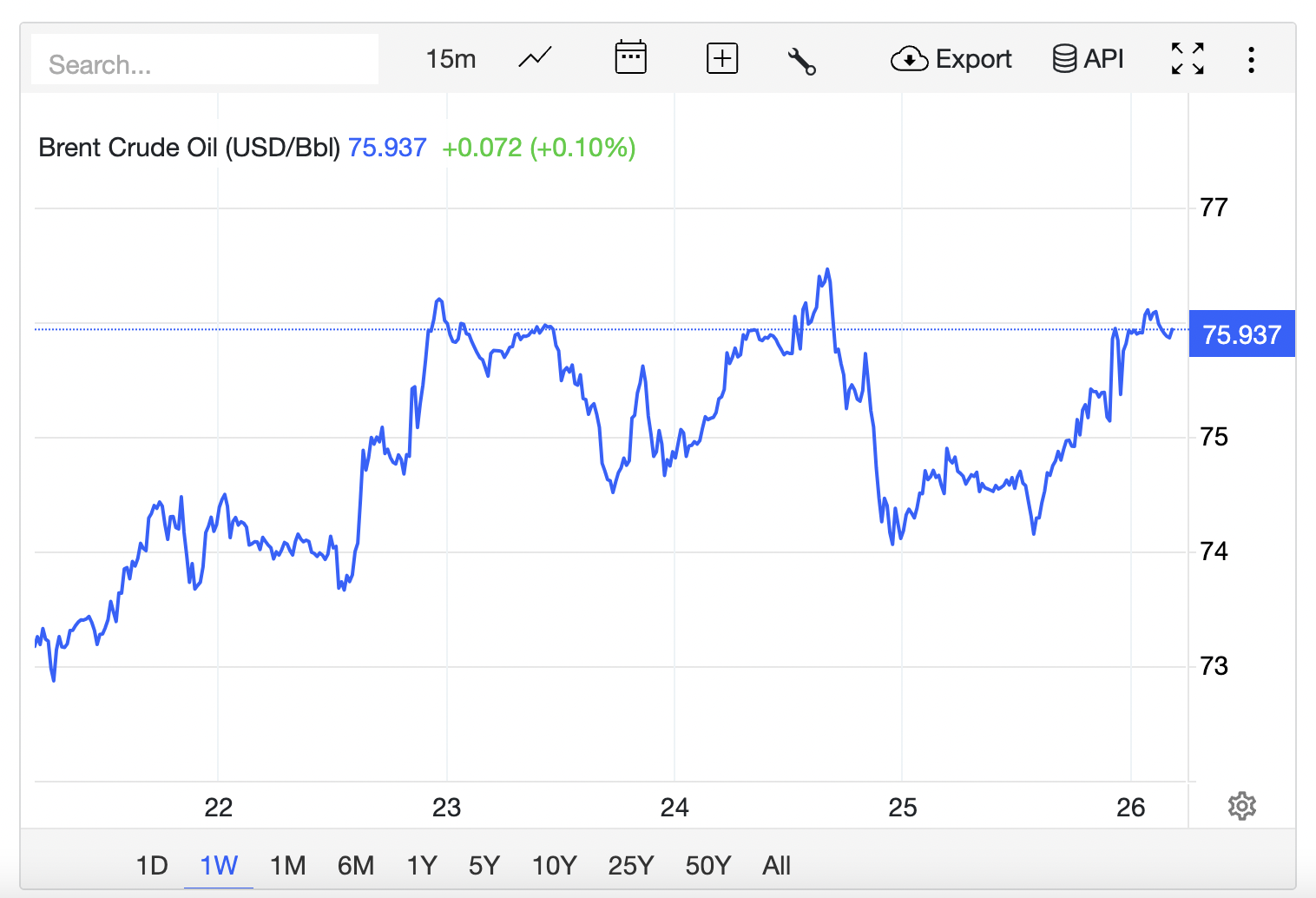
Task: Enter fullscreen with expand arrows icon
Action: click(x=1188, y=59)
